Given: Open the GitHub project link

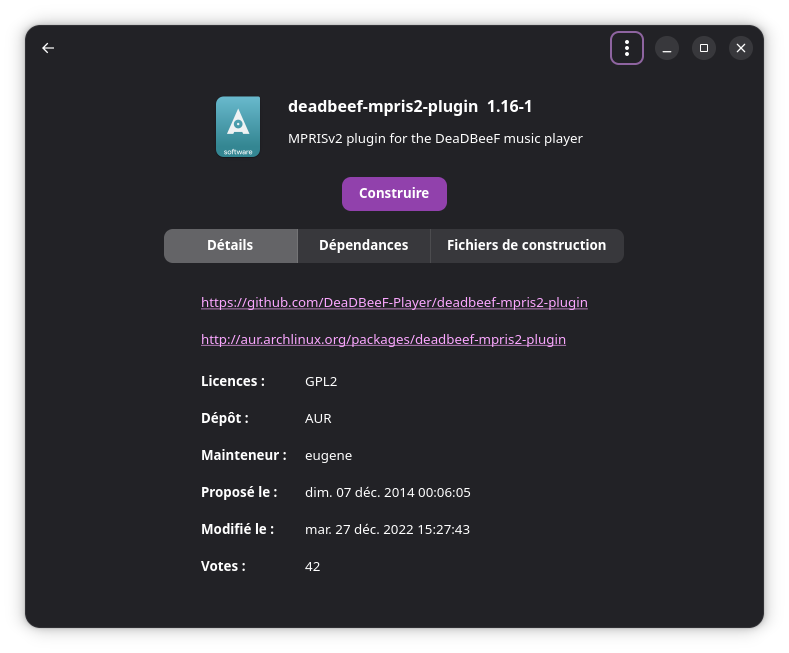Looking at the screenshot, I should click(394, 302).
